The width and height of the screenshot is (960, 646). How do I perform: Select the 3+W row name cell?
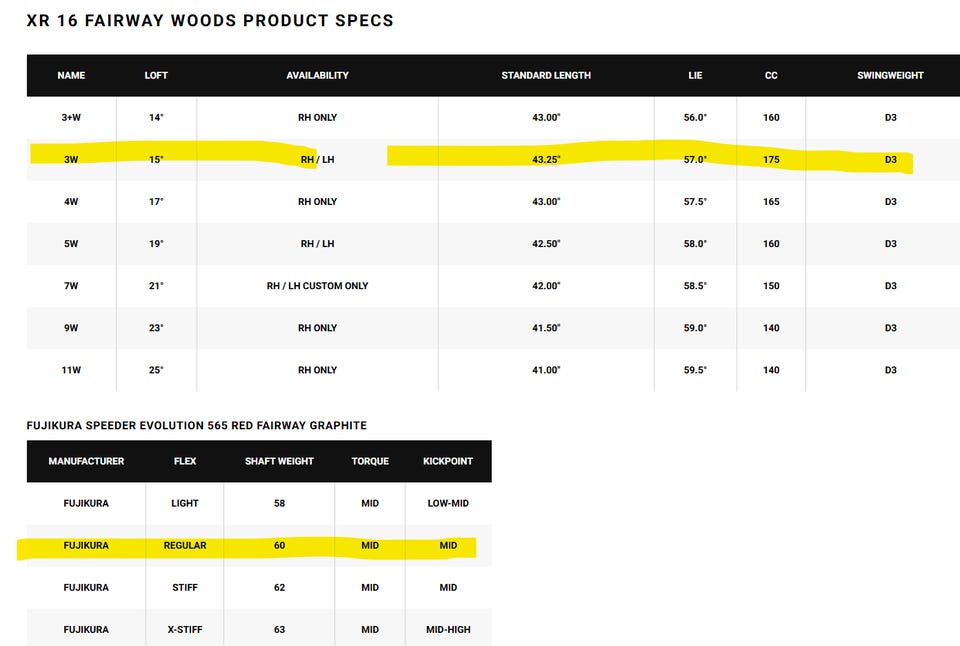[71, 118]
